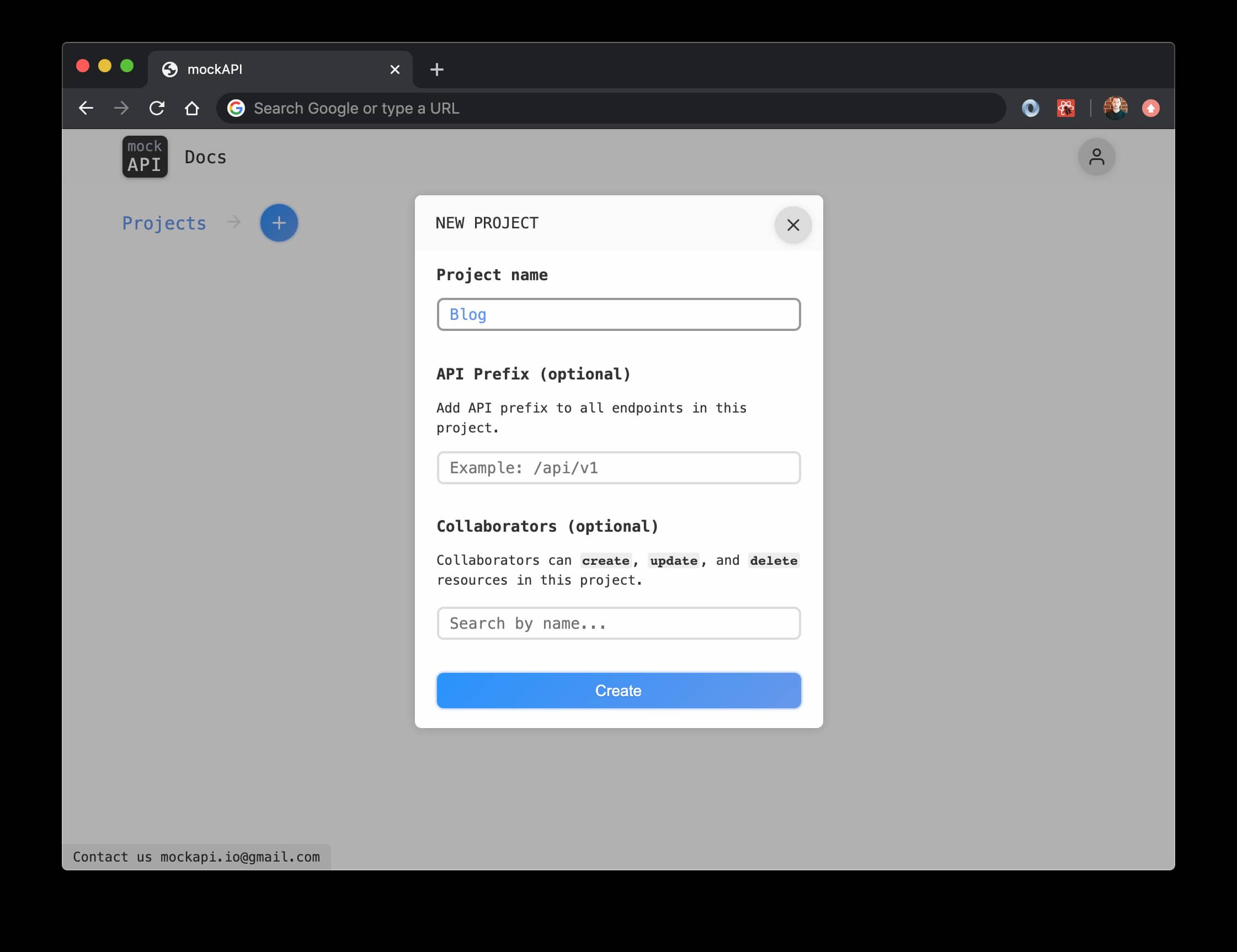Viewport: 1237px width, 952px height.
Task: Click the Project name field containing Blog
Action: point(618,314)
